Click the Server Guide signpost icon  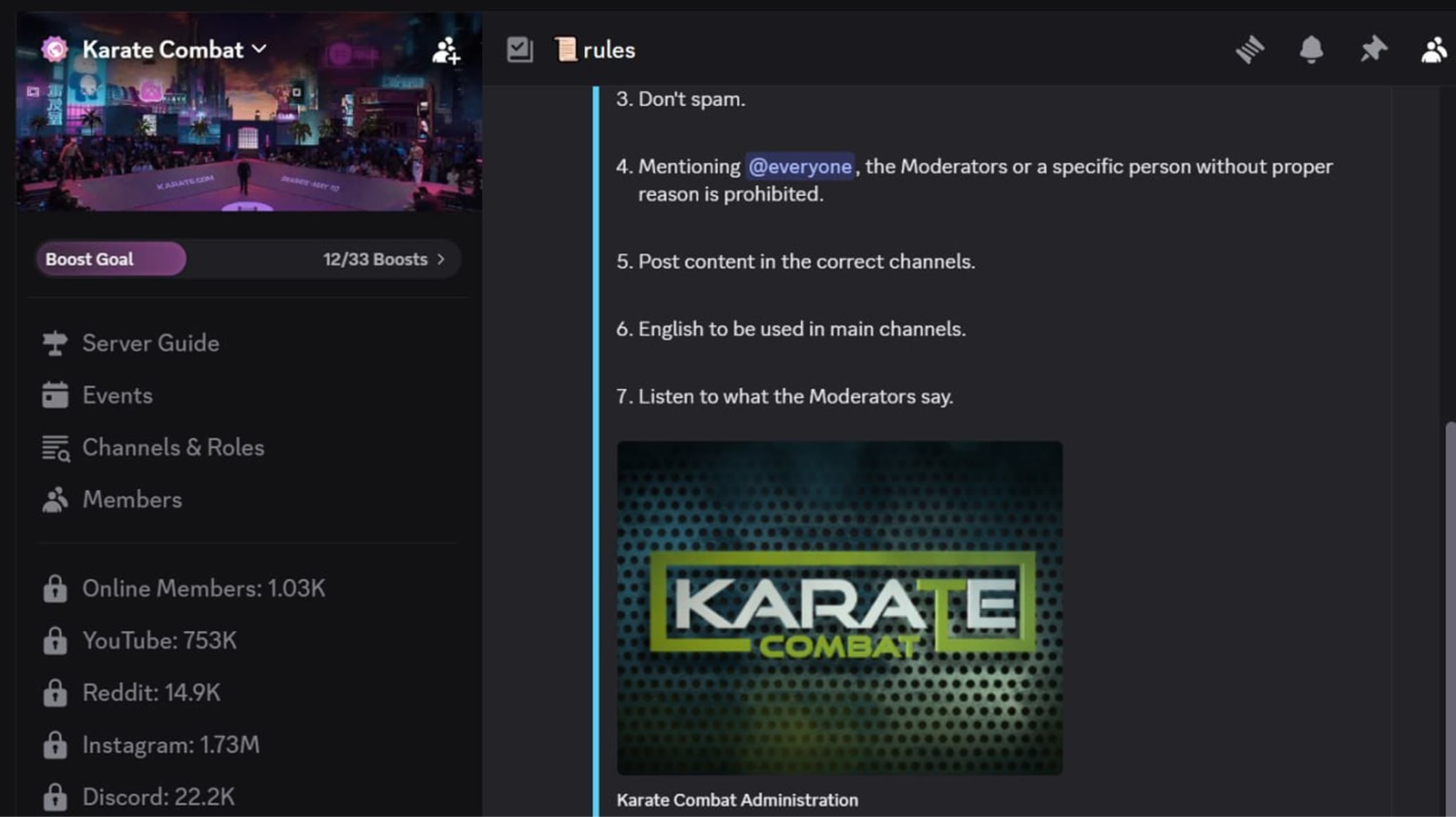click(55, 343)
